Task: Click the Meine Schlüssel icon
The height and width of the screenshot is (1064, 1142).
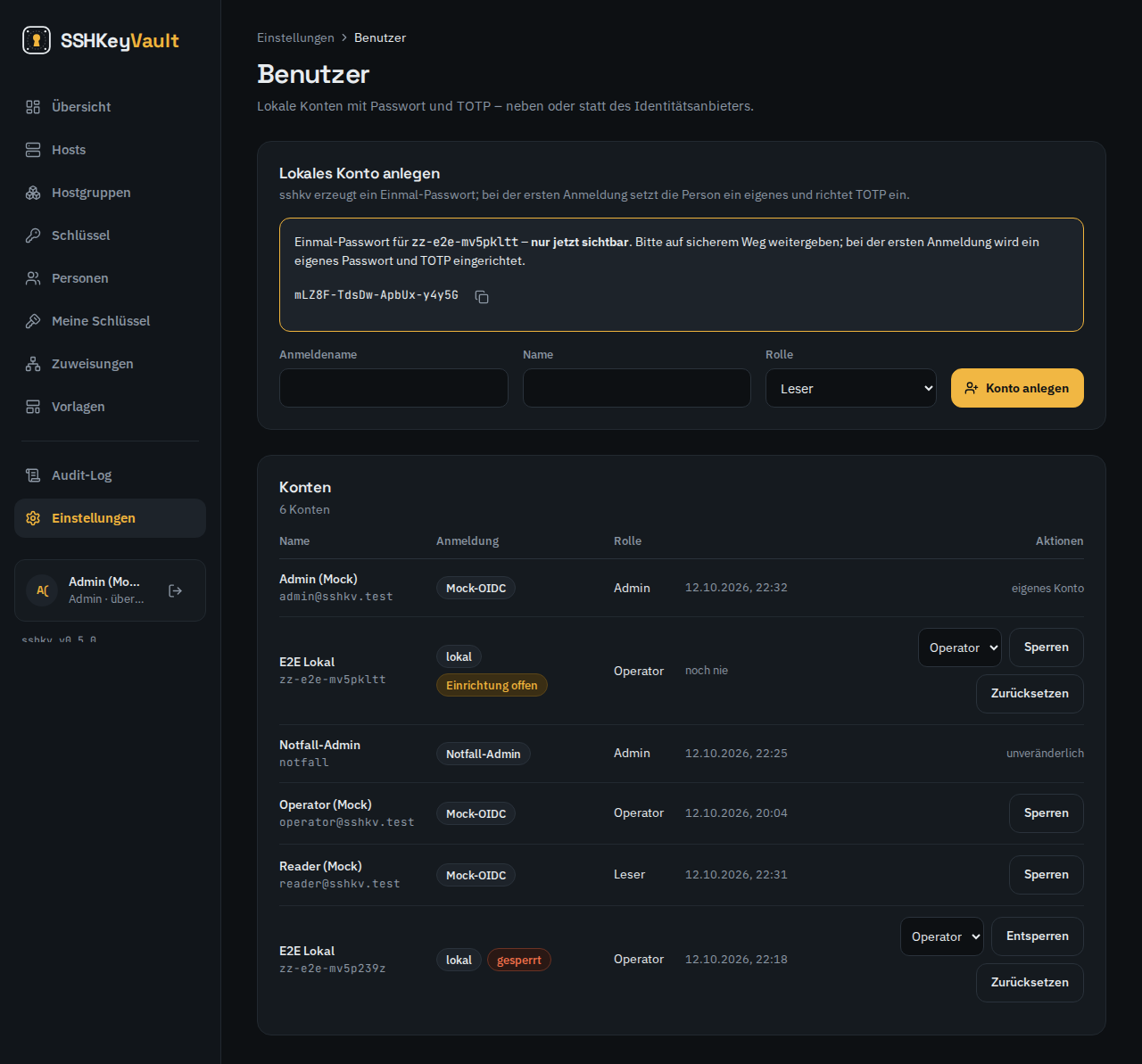Action: pos(33,321)
